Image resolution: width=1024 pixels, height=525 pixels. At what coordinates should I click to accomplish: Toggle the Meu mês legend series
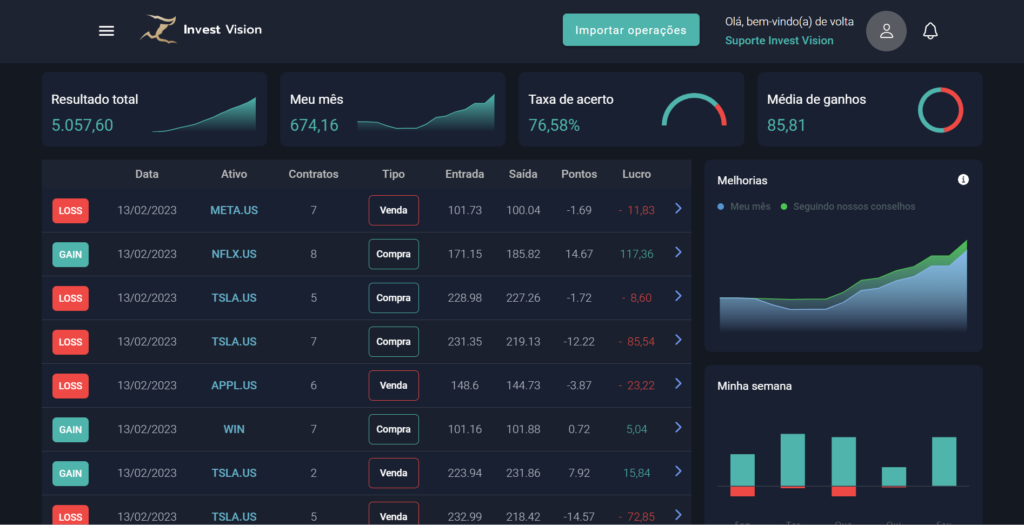tap(744, 206)
